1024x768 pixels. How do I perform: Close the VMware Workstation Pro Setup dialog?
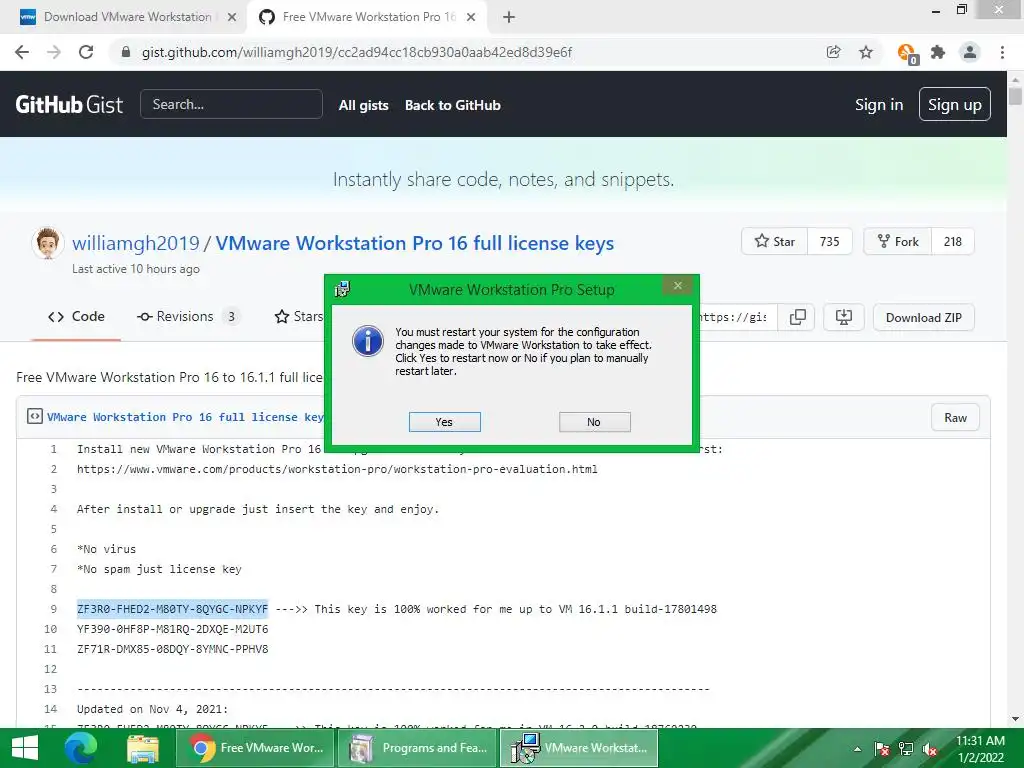click(x=678, y=285)
